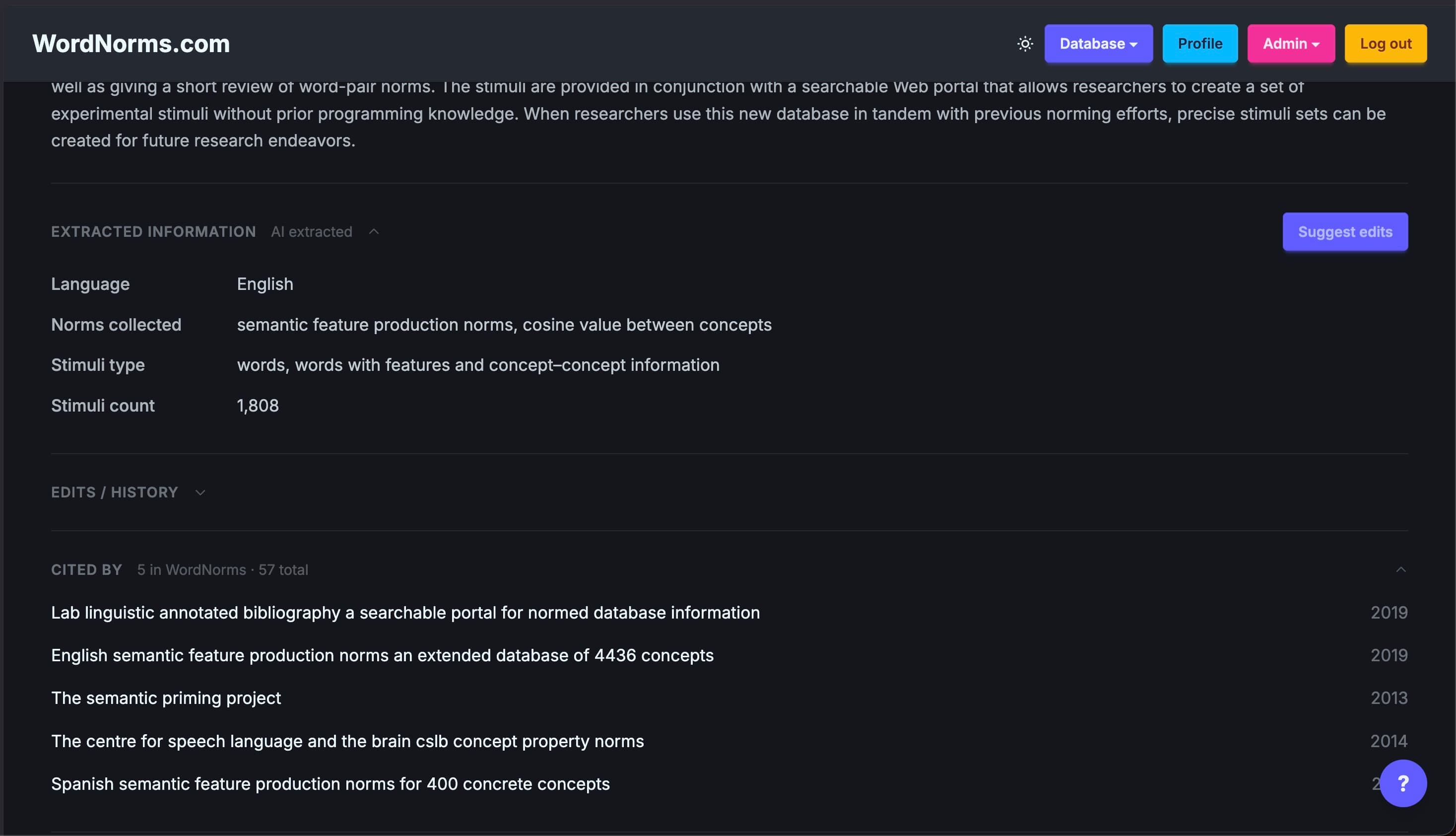Click the EXTRACTED INFORMATION heading
The width and height of the screenshot is (1456, 836).
click(153, 231)
